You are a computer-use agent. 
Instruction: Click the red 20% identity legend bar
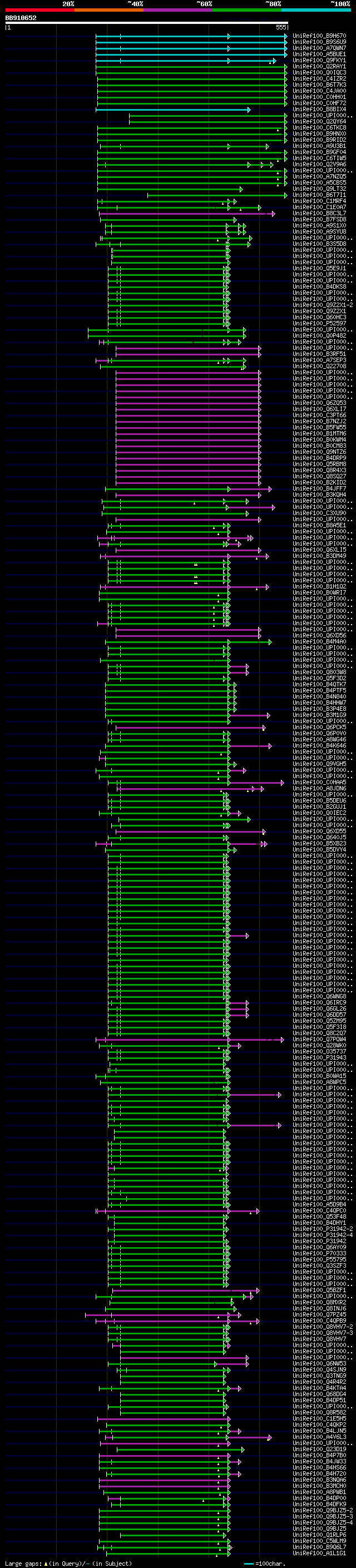[39, 10]
